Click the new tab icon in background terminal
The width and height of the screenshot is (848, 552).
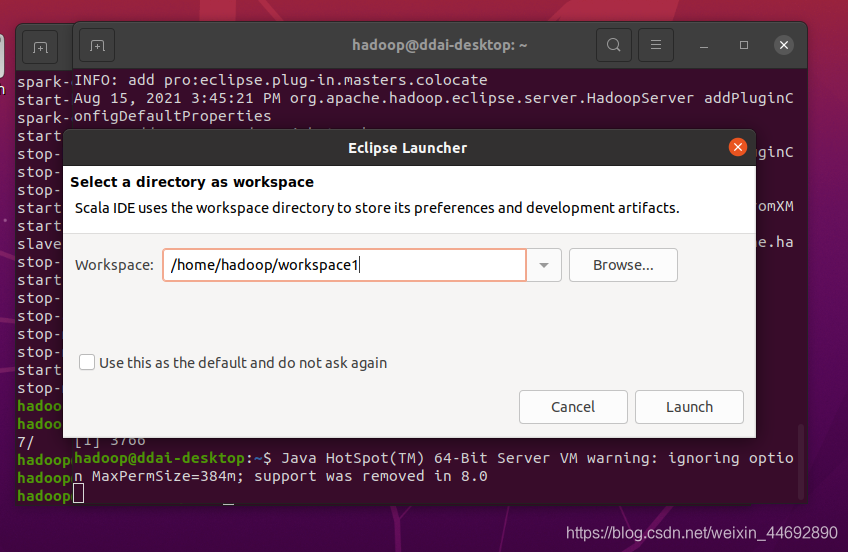pyautogui.click(x=40, y=48)
